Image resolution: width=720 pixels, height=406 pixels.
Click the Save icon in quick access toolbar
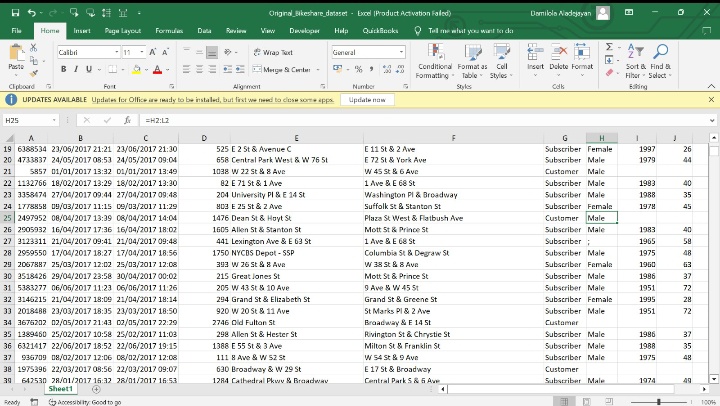(15, 13)
